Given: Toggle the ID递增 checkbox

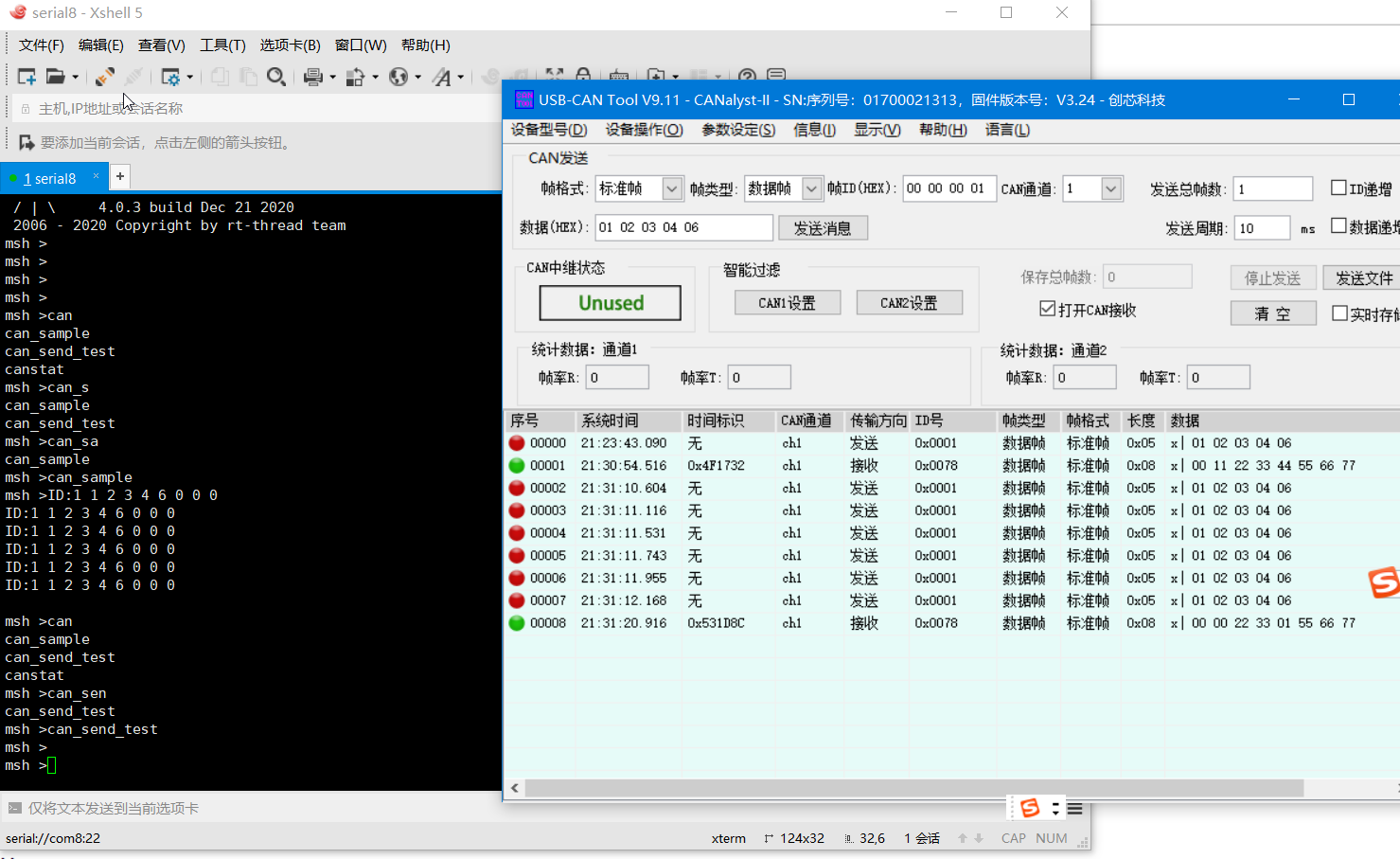Looking at the screenshot, I should tap(1338, 188).
